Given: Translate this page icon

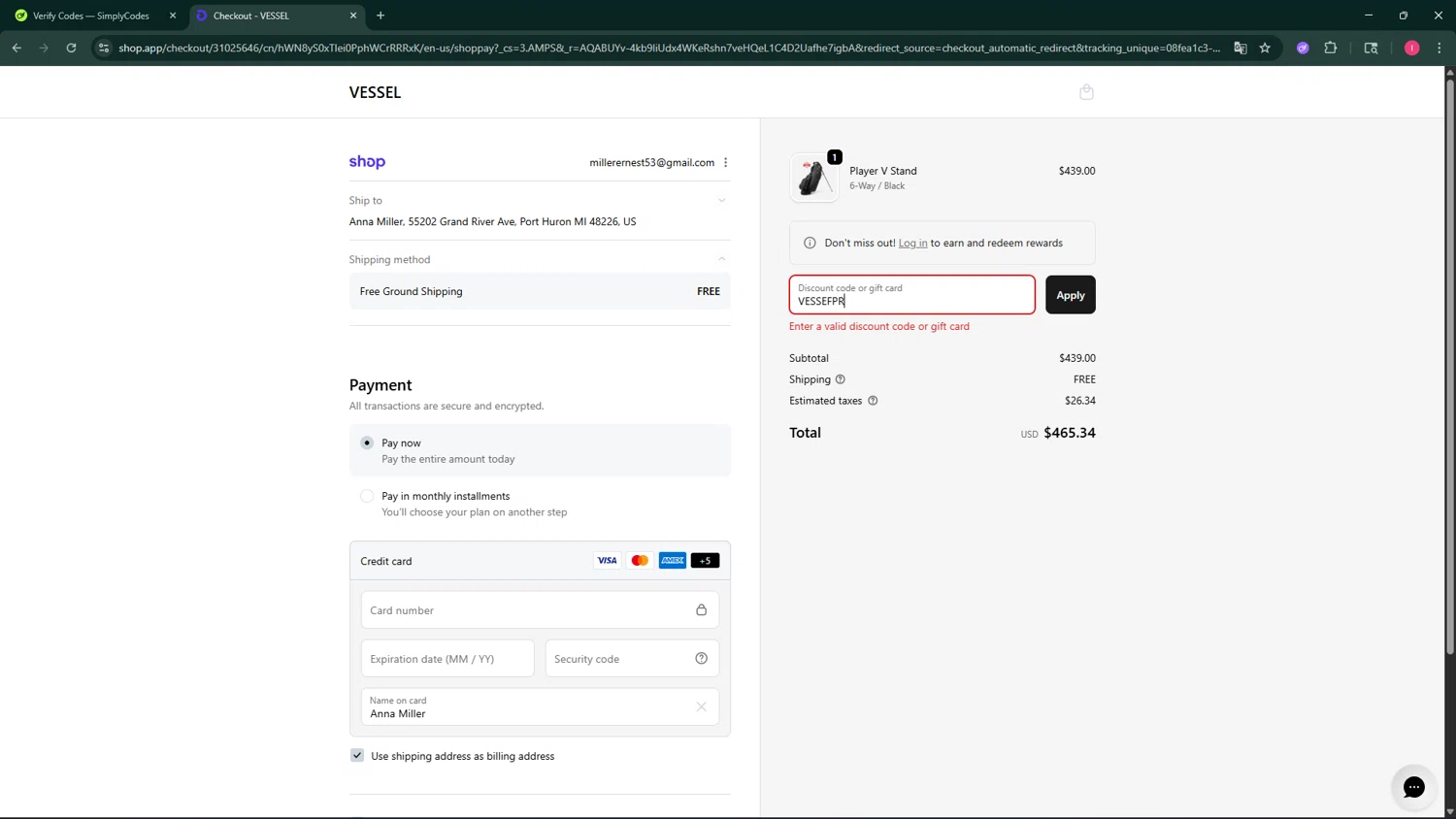Looking at the screenshot, I should [1240, 48].
